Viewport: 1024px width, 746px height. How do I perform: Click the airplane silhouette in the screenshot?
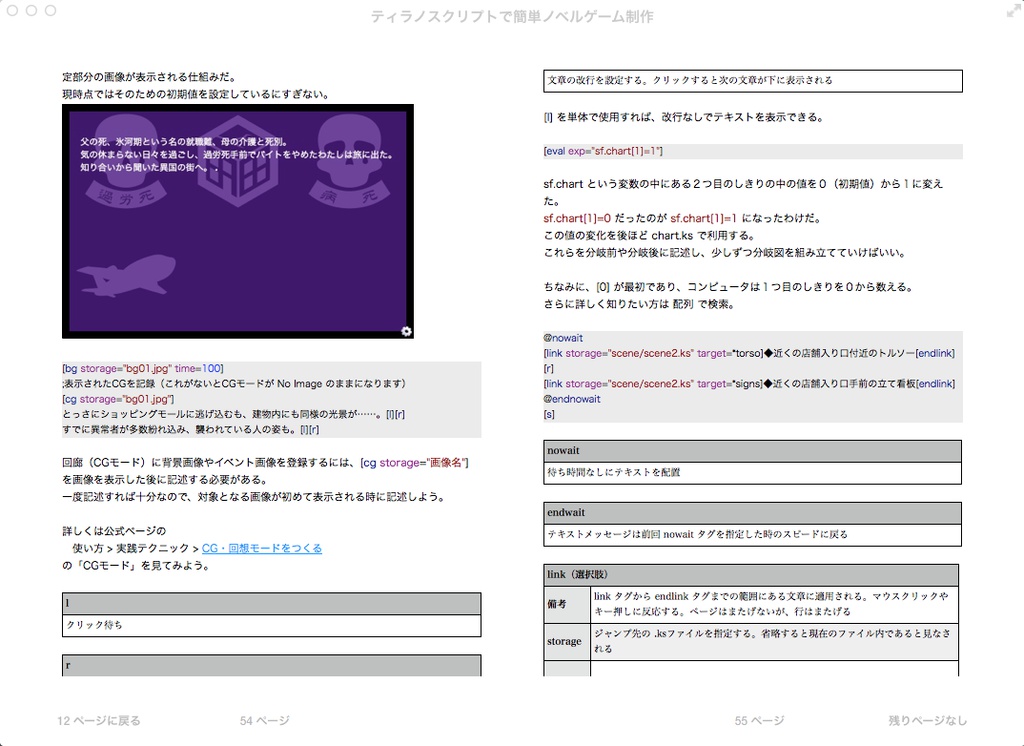coord(127,276)
